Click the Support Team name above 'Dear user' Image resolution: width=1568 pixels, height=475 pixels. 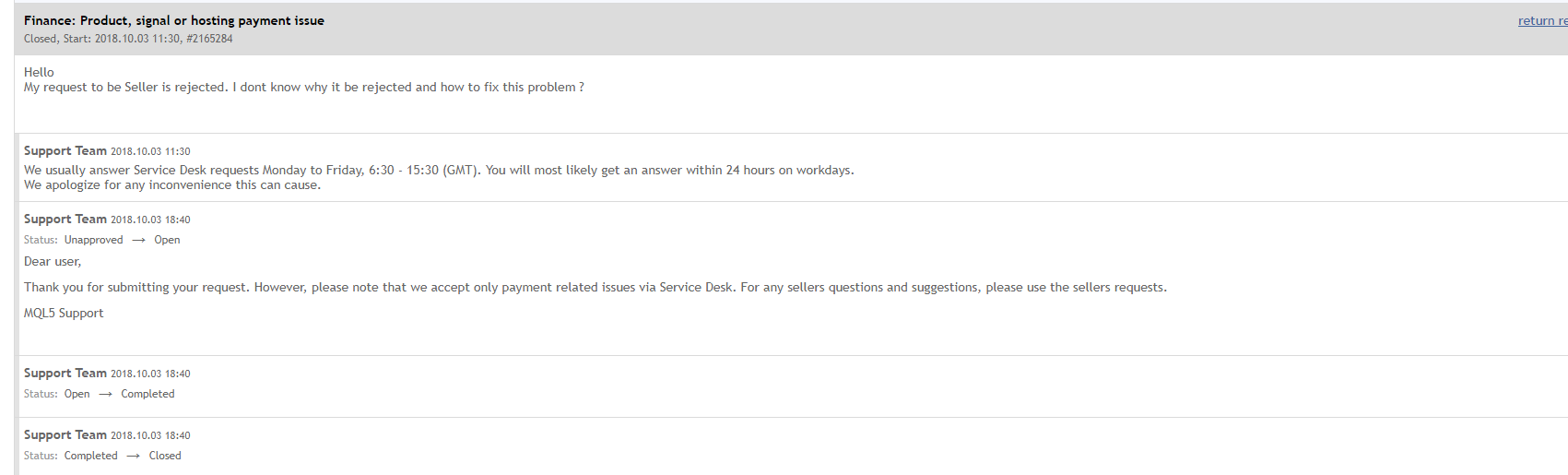[65, 220]
